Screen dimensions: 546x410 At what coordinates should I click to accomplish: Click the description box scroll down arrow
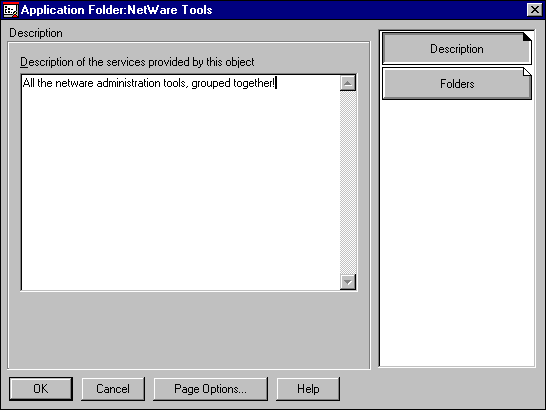click(x=348, y=281)
